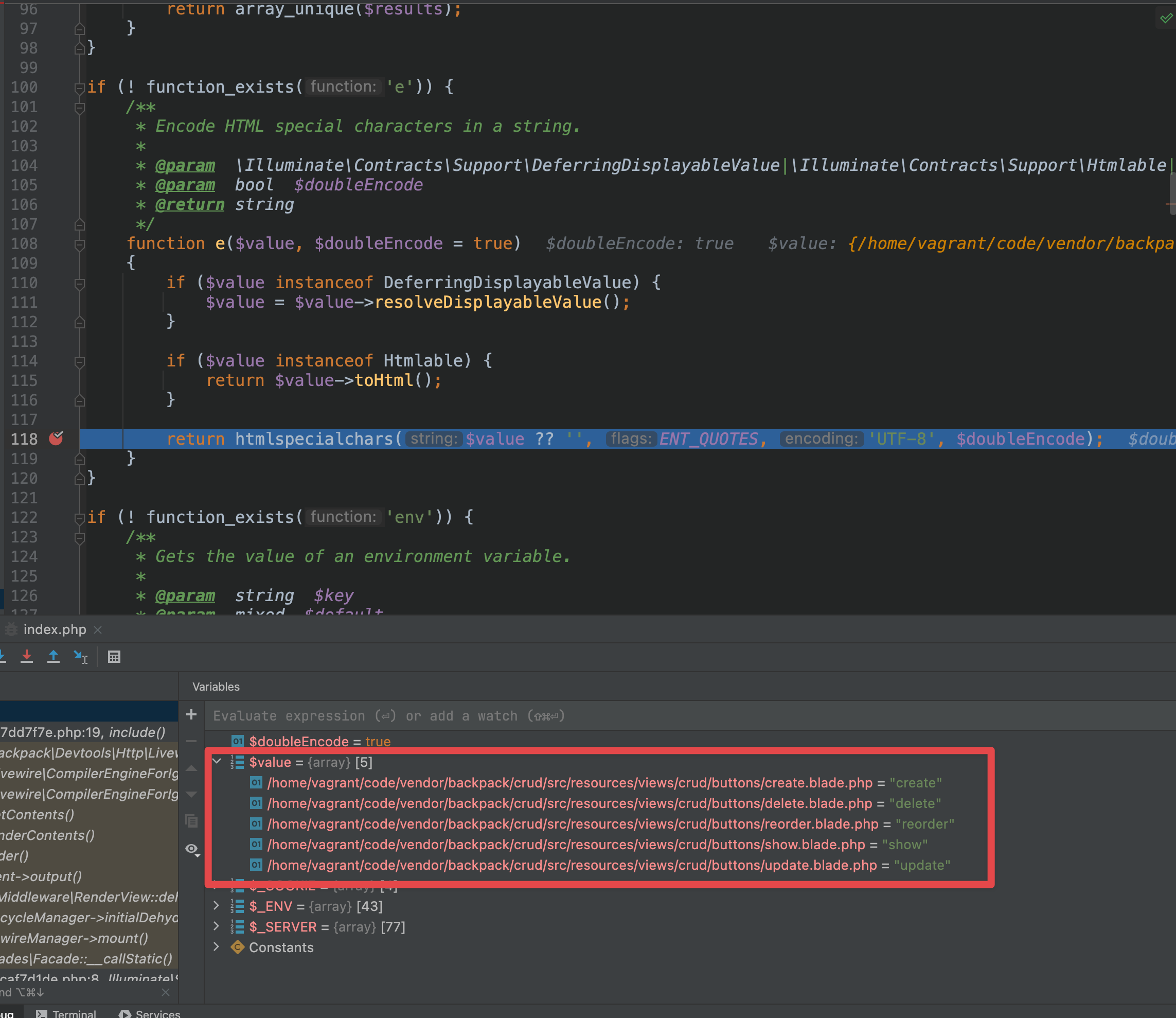Click htmlspecialchars call on line 118
Image resolution: width=1176 pixels, height=1018 pixels.
[314, 439]
